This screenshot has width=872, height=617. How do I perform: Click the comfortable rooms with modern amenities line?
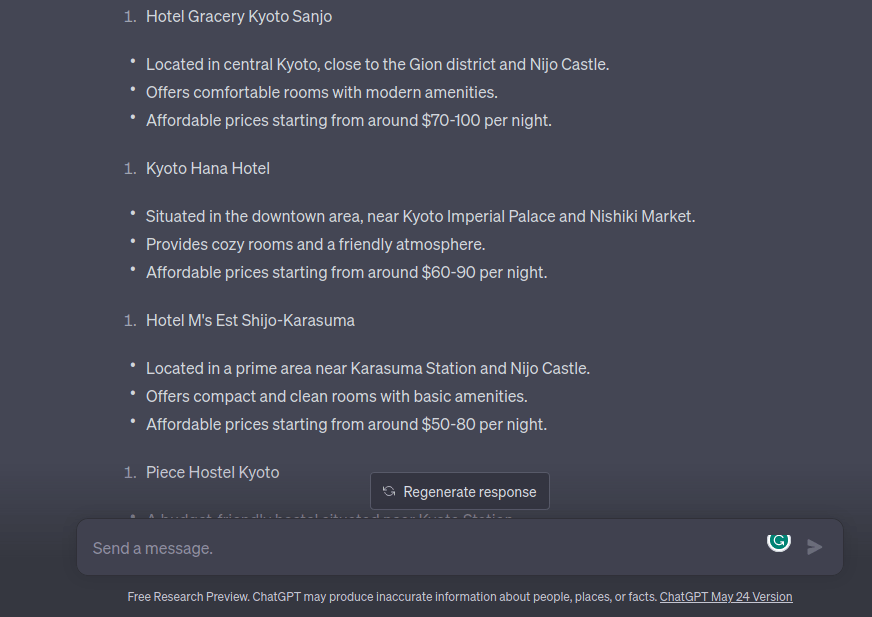[x=322, y=92]
